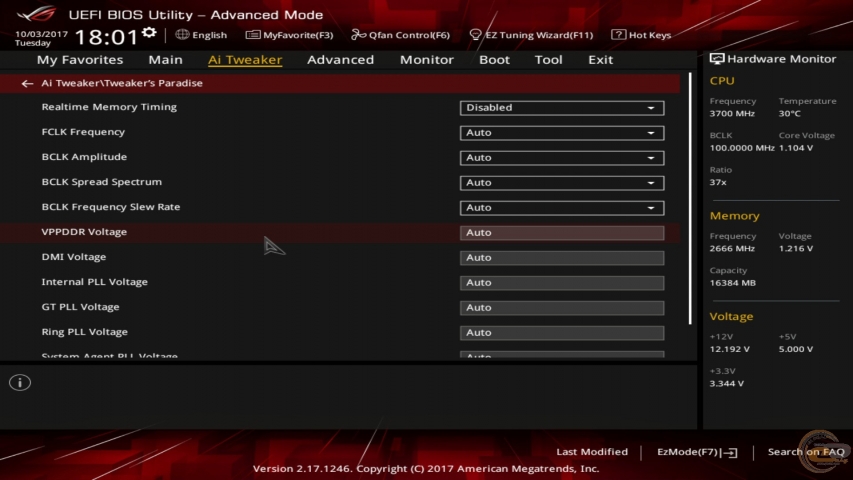Click VPPDDR Voltage input field
The width and height of the screenshot is (853, 480).
(561, 233)
